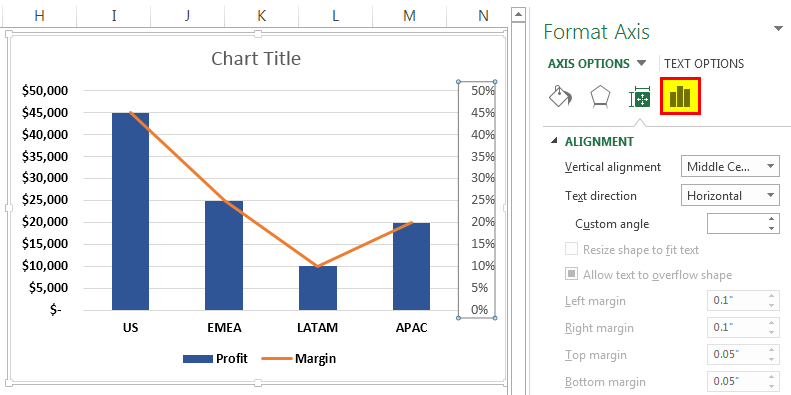Click the Right margin field
791x395 pixels.
[737, 327]
